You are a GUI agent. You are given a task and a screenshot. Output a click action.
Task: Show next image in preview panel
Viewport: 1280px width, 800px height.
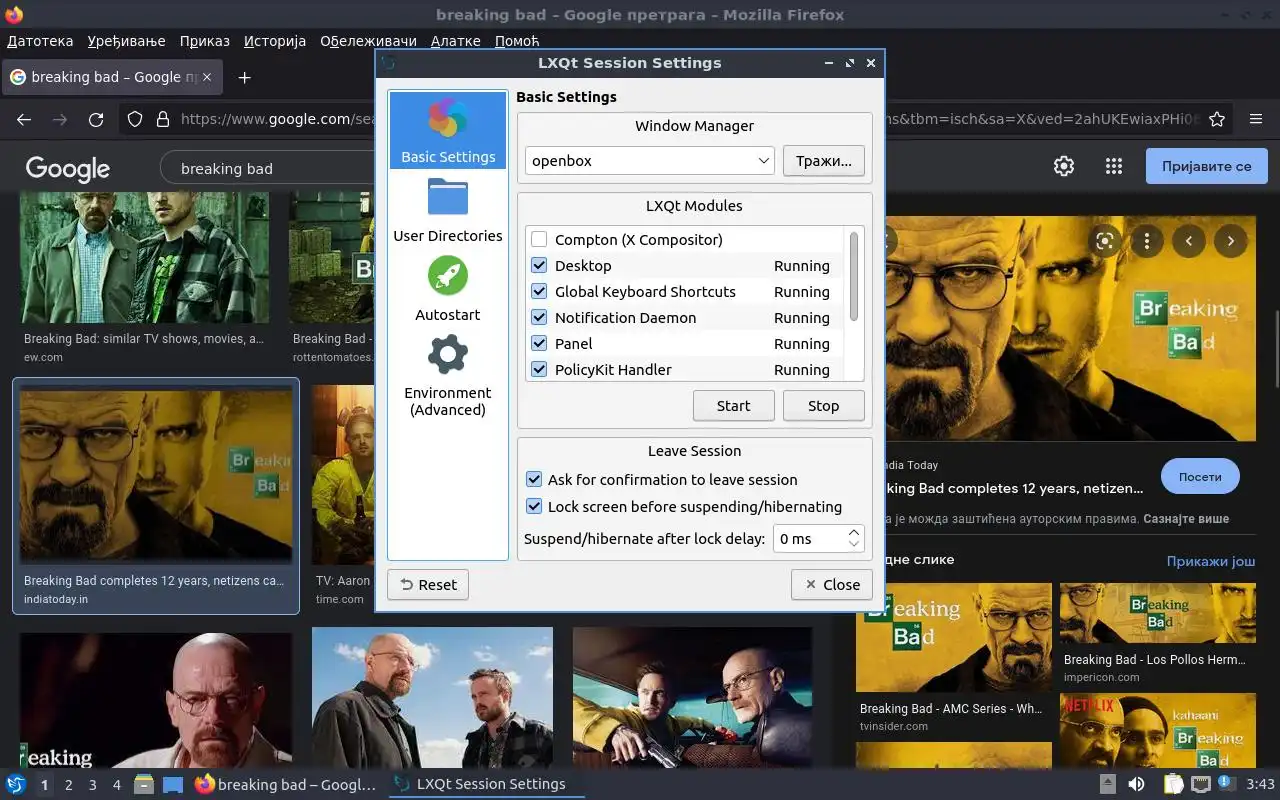pos(1231,240)
